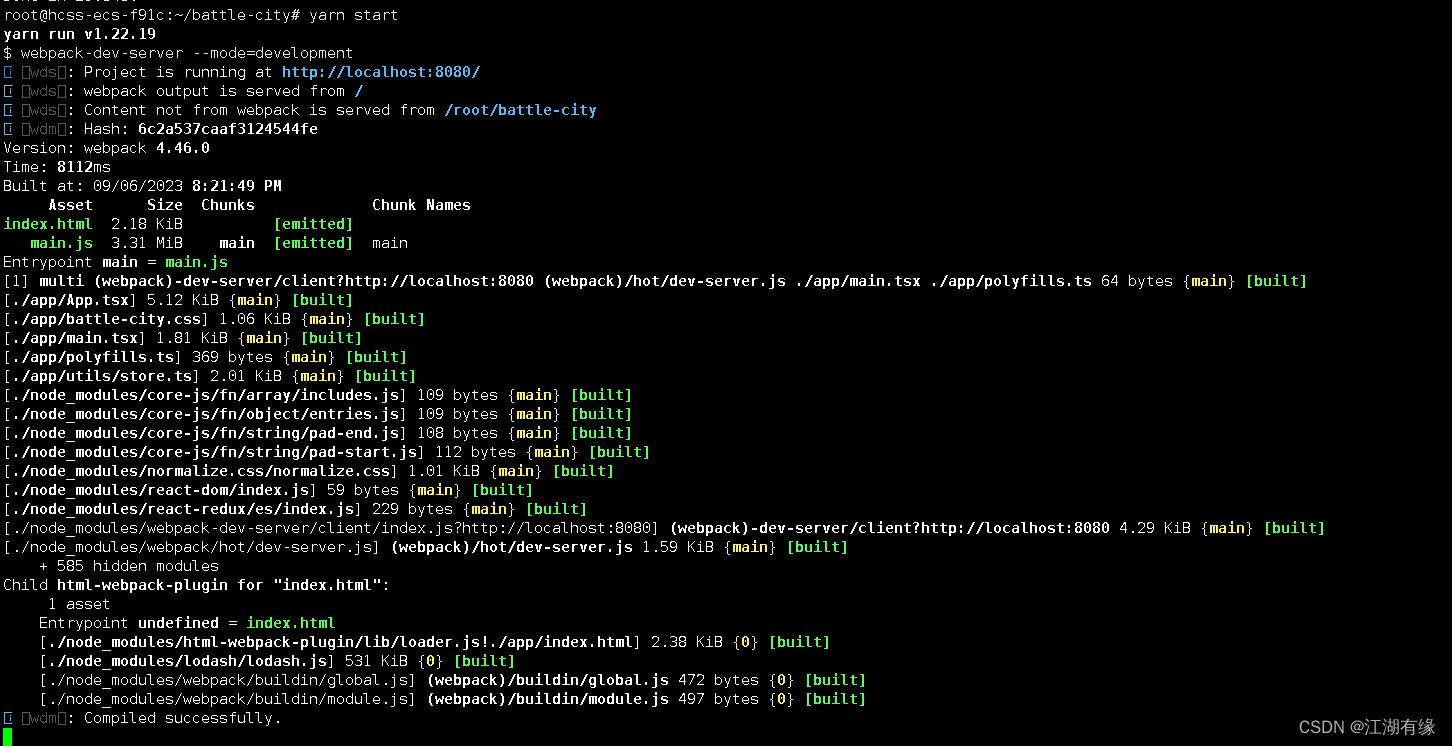
Task: Click '+ 585 hidden modules' line
Action: pyautogui.click(x=129, y=566)
